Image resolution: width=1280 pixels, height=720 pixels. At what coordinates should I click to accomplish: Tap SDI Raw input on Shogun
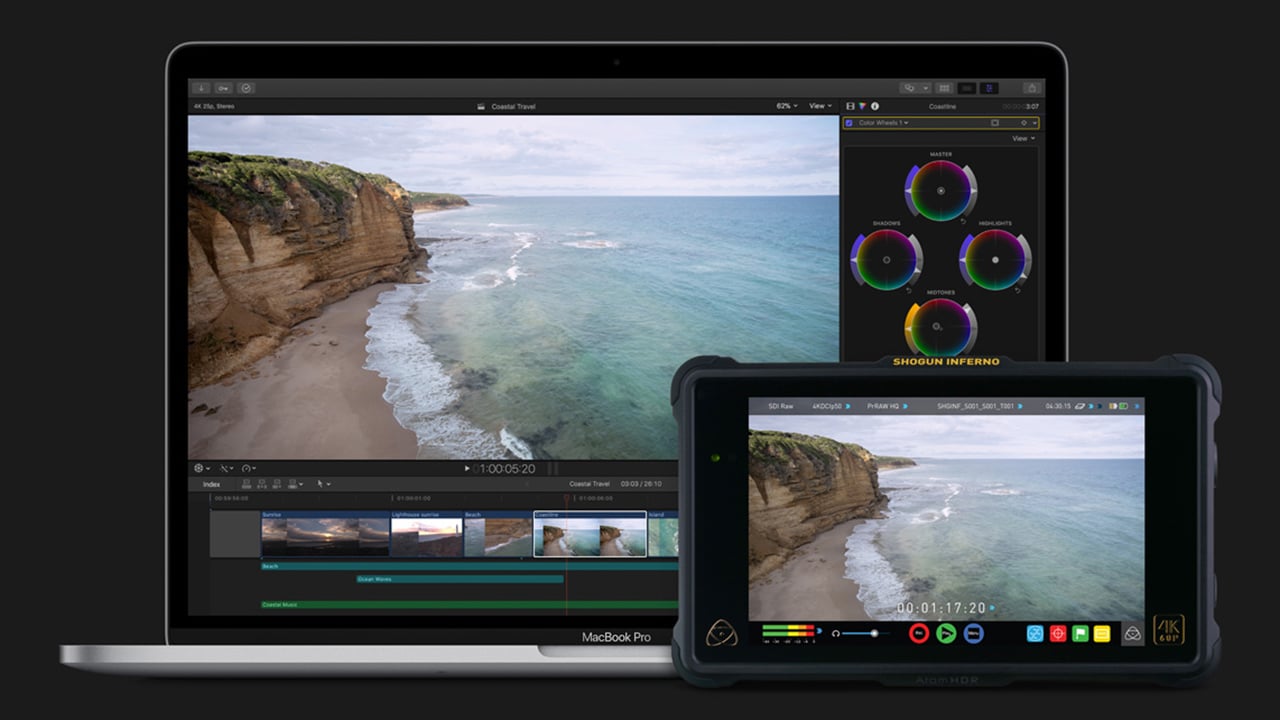[782, 407]
